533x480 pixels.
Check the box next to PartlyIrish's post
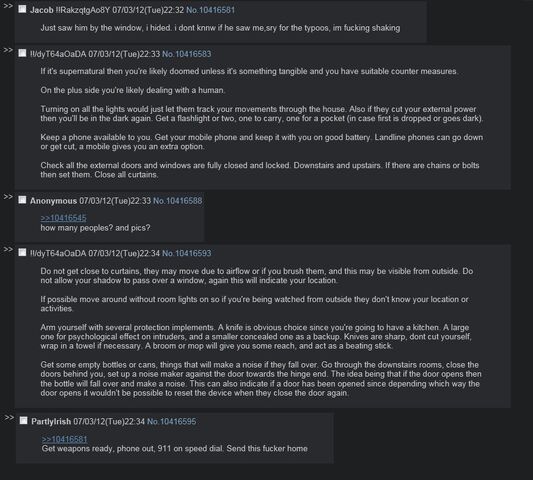(x=23, y=421)
